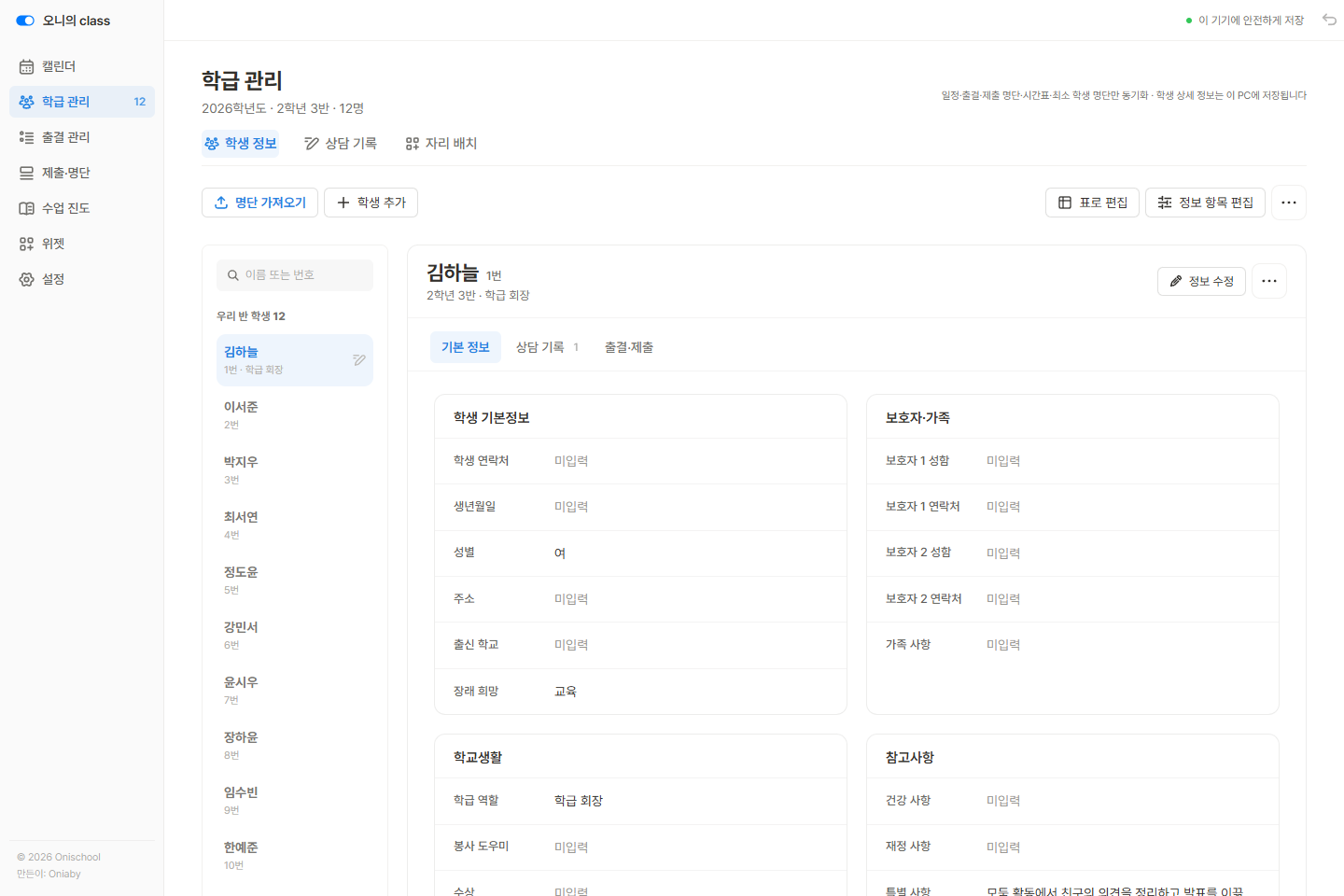
Task: Switch to the 학생 정보 tab
Action: (241, 144)
